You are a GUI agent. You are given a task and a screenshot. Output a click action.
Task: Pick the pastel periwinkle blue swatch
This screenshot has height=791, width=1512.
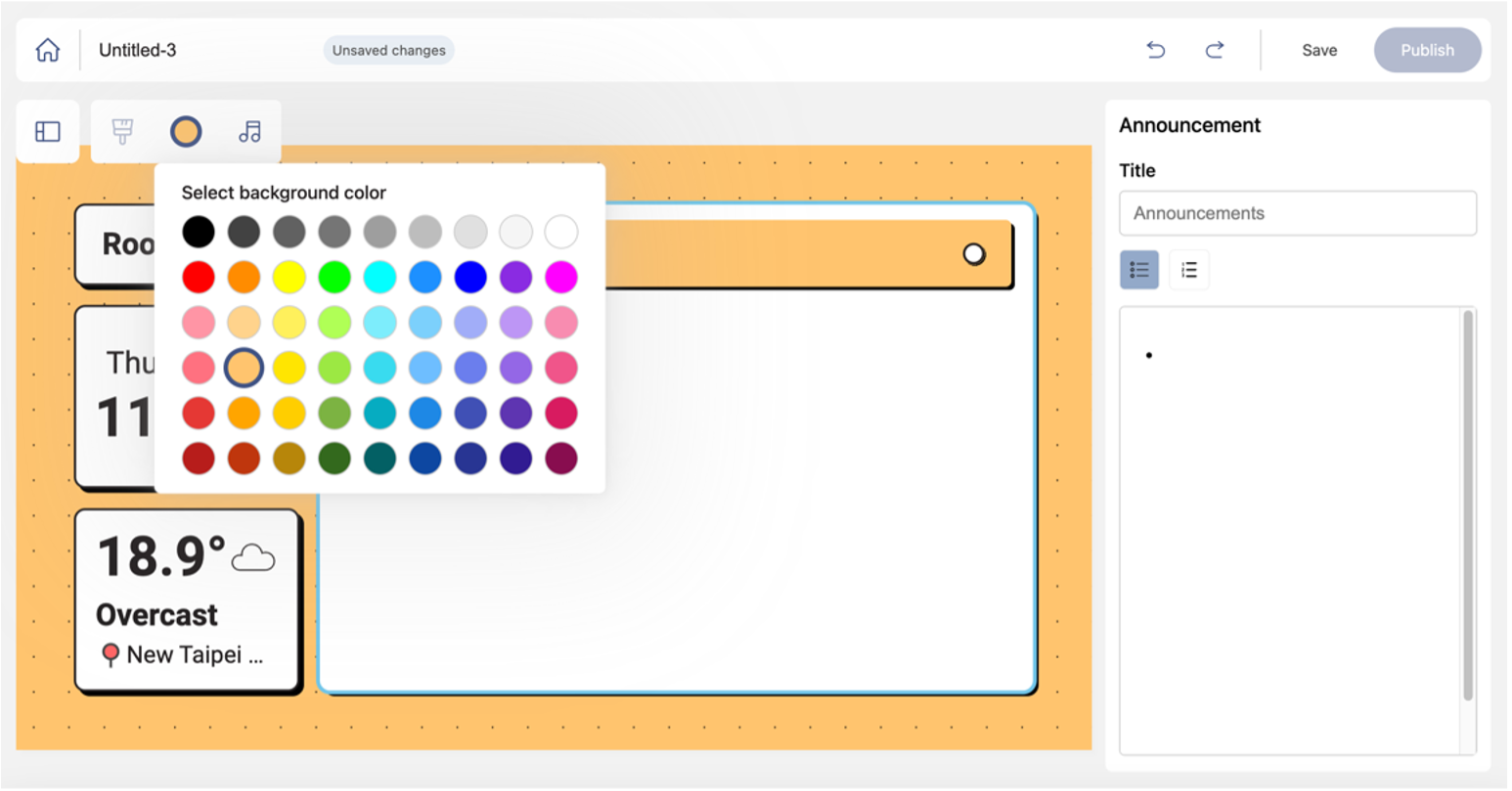pos(470,322)
